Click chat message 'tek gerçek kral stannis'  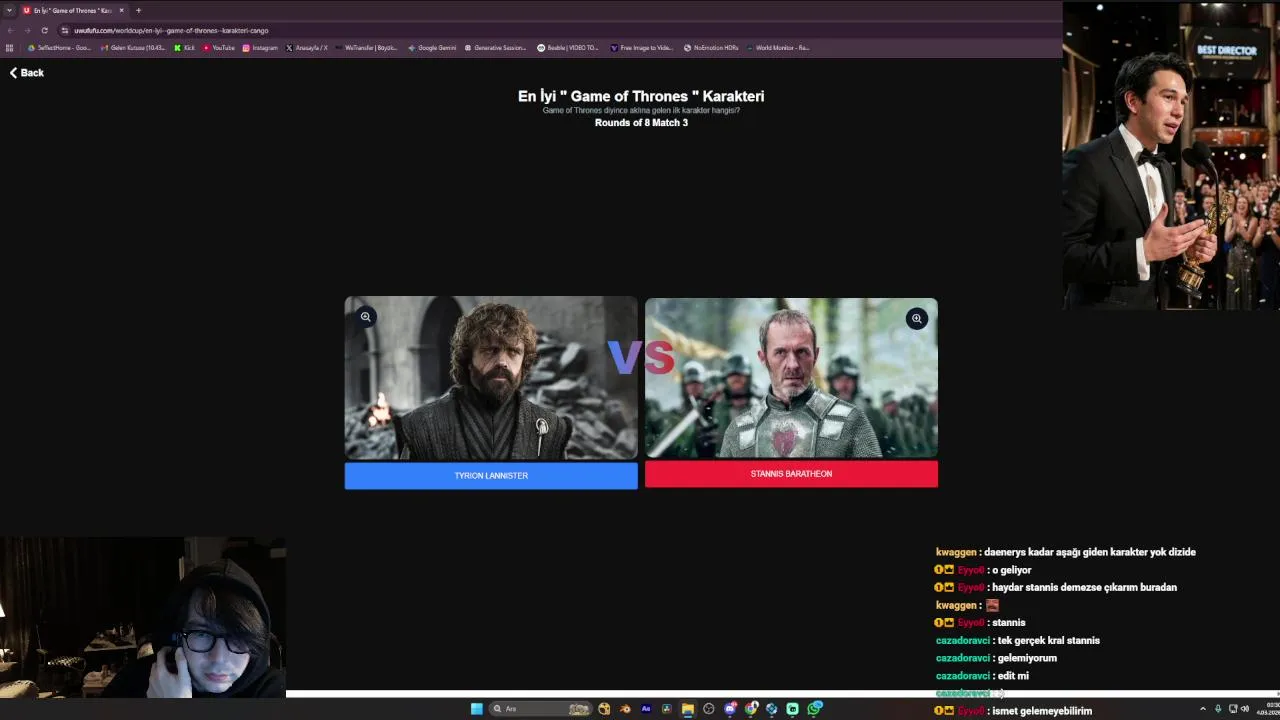tap(1049, 641)
